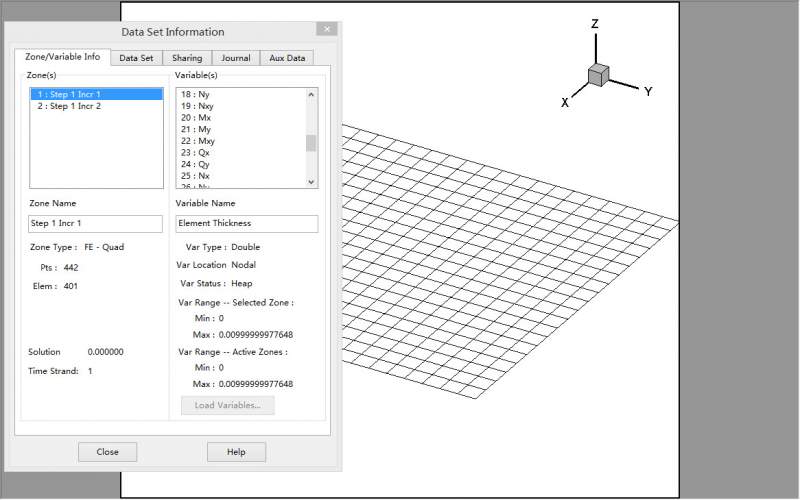Select variable 23 : Qx
This screenshot has height=500, width=800.
[241, 153]
